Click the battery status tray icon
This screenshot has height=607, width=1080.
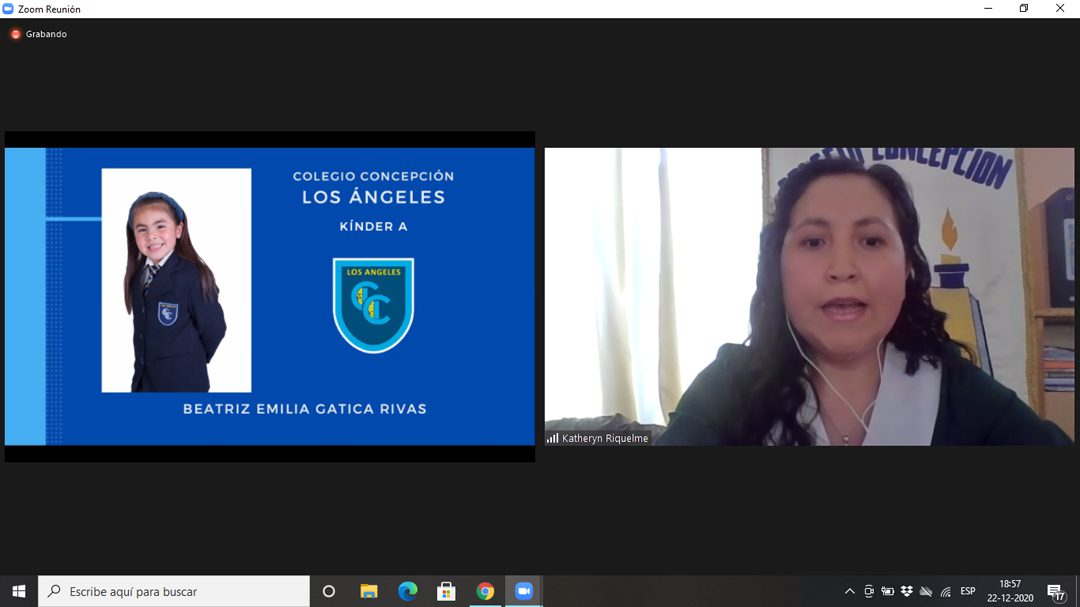tap(888, 591)
